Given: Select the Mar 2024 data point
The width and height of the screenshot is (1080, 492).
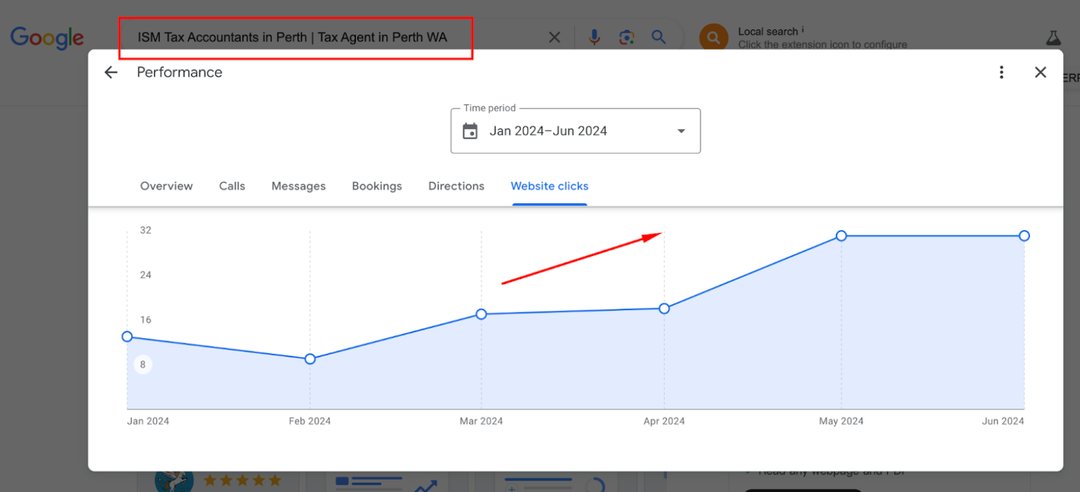Looking at the screenshot, I should 481,314.
